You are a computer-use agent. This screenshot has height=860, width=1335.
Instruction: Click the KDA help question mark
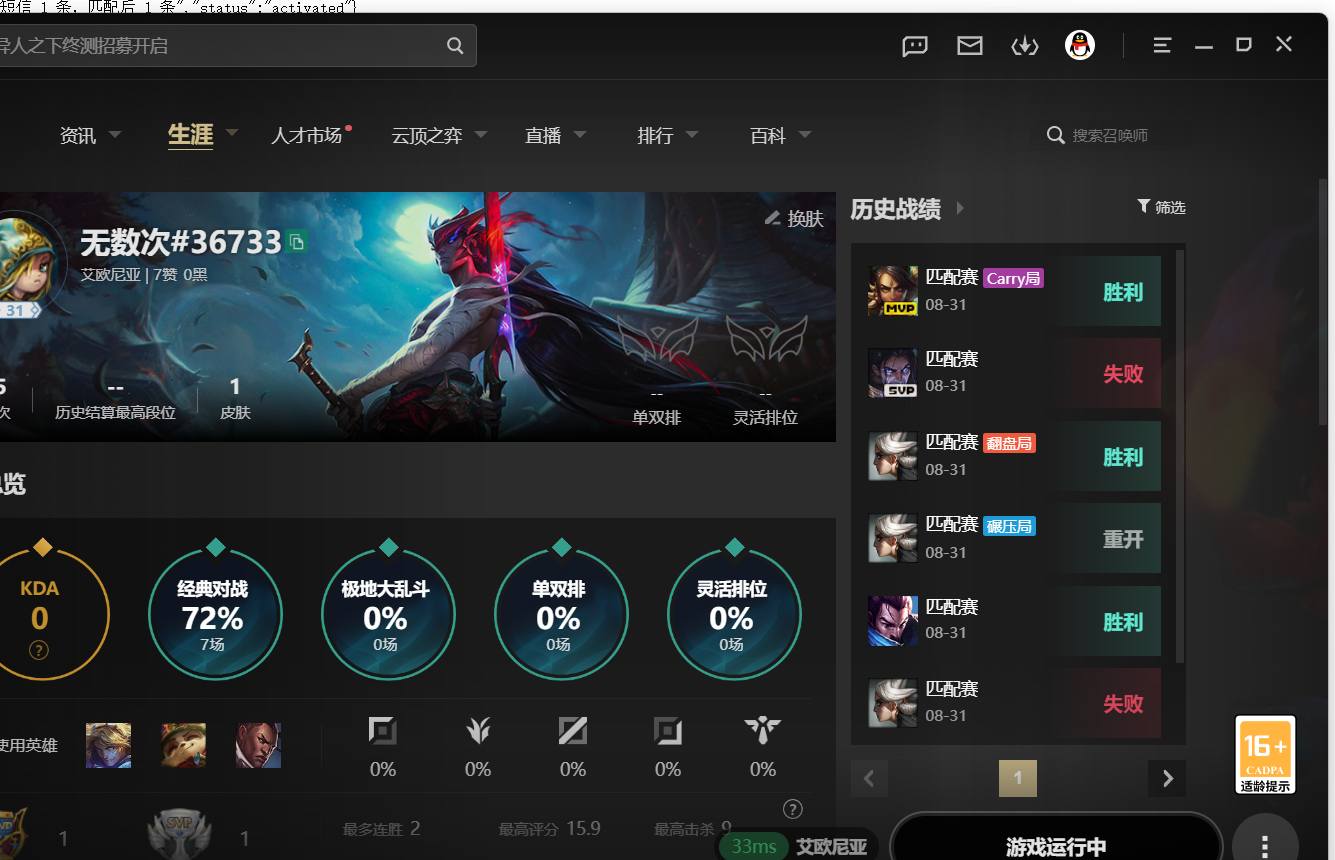(x=39, y=651)
